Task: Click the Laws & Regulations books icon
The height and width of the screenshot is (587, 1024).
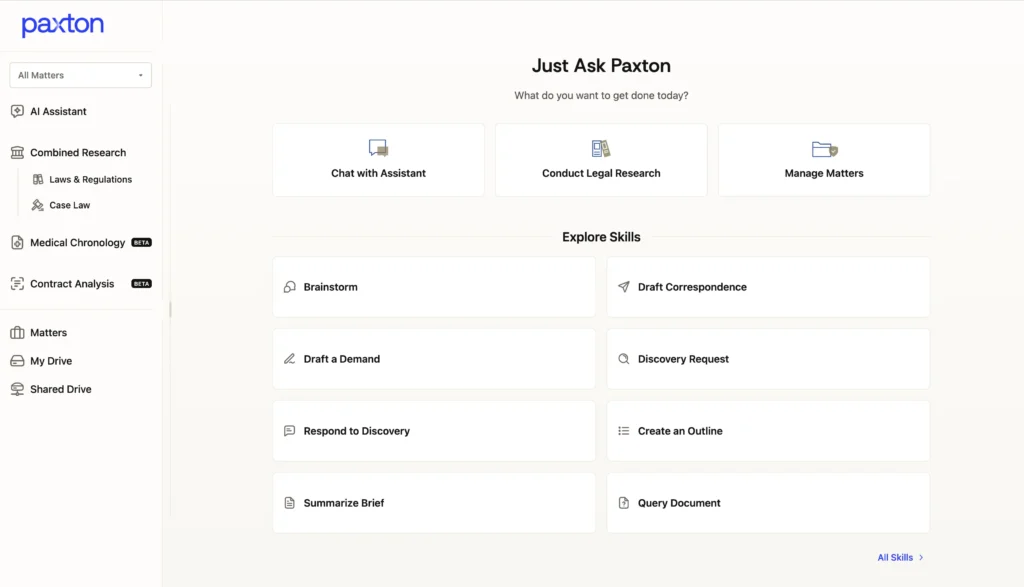Action: [38, 180]
